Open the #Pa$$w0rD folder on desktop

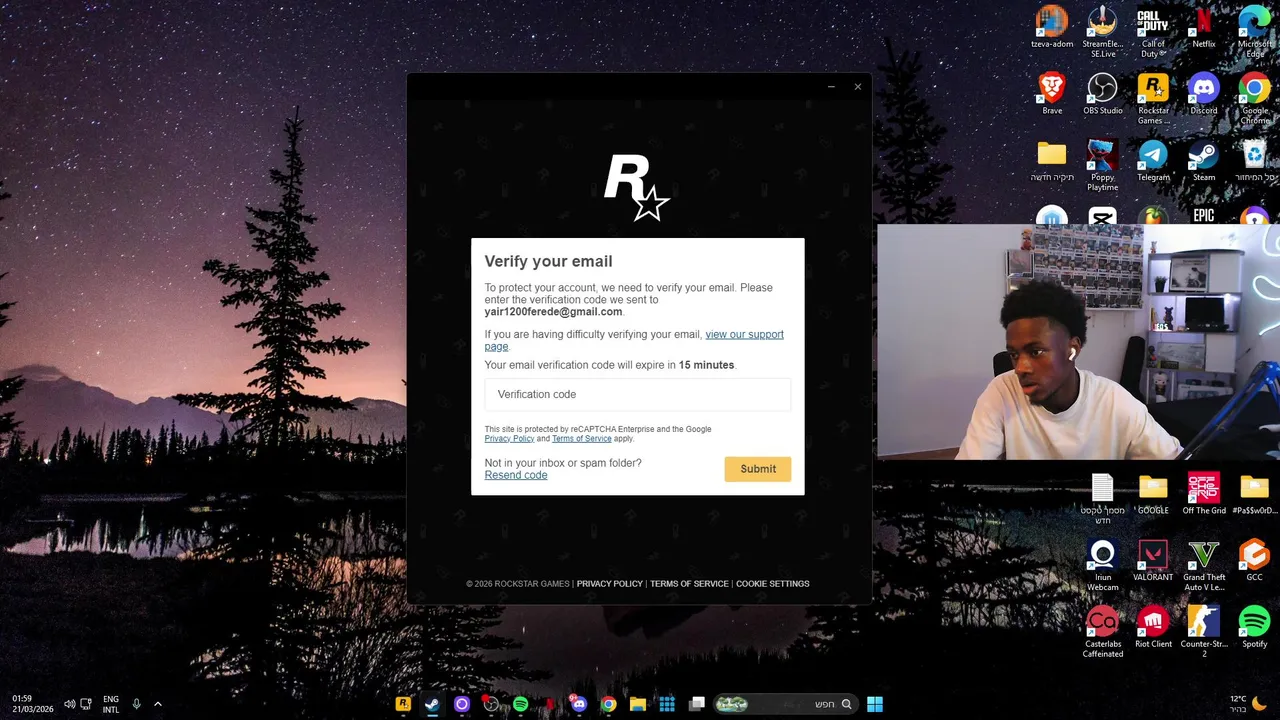(1254, 494)
